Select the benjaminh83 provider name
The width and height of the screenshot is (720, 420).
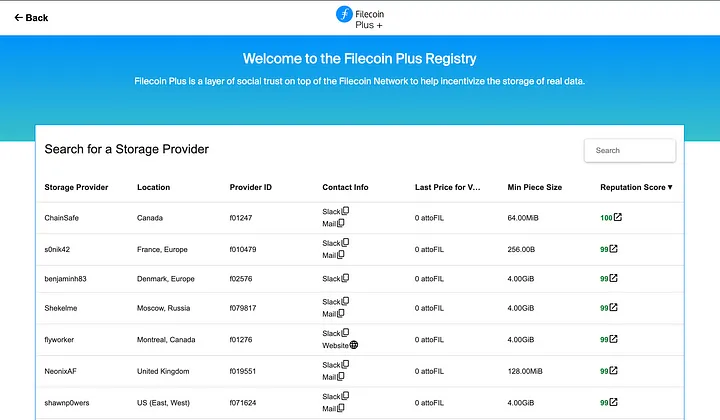[65, 279]
